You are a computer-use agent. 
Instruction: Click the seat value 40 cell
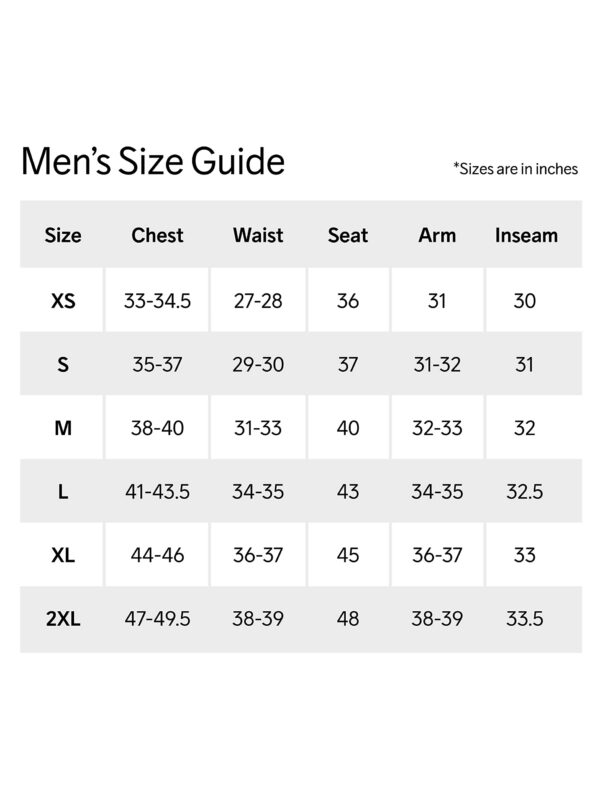[x=348, y=428]
